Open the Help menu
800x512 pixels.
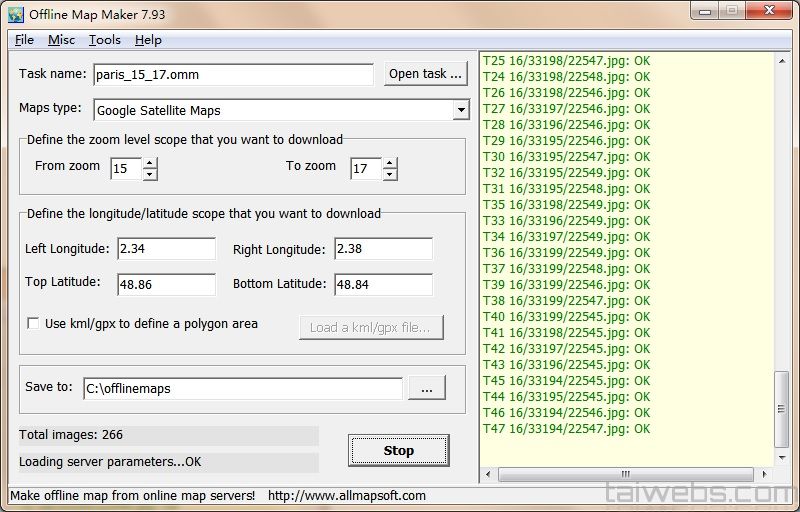[148, 40]
